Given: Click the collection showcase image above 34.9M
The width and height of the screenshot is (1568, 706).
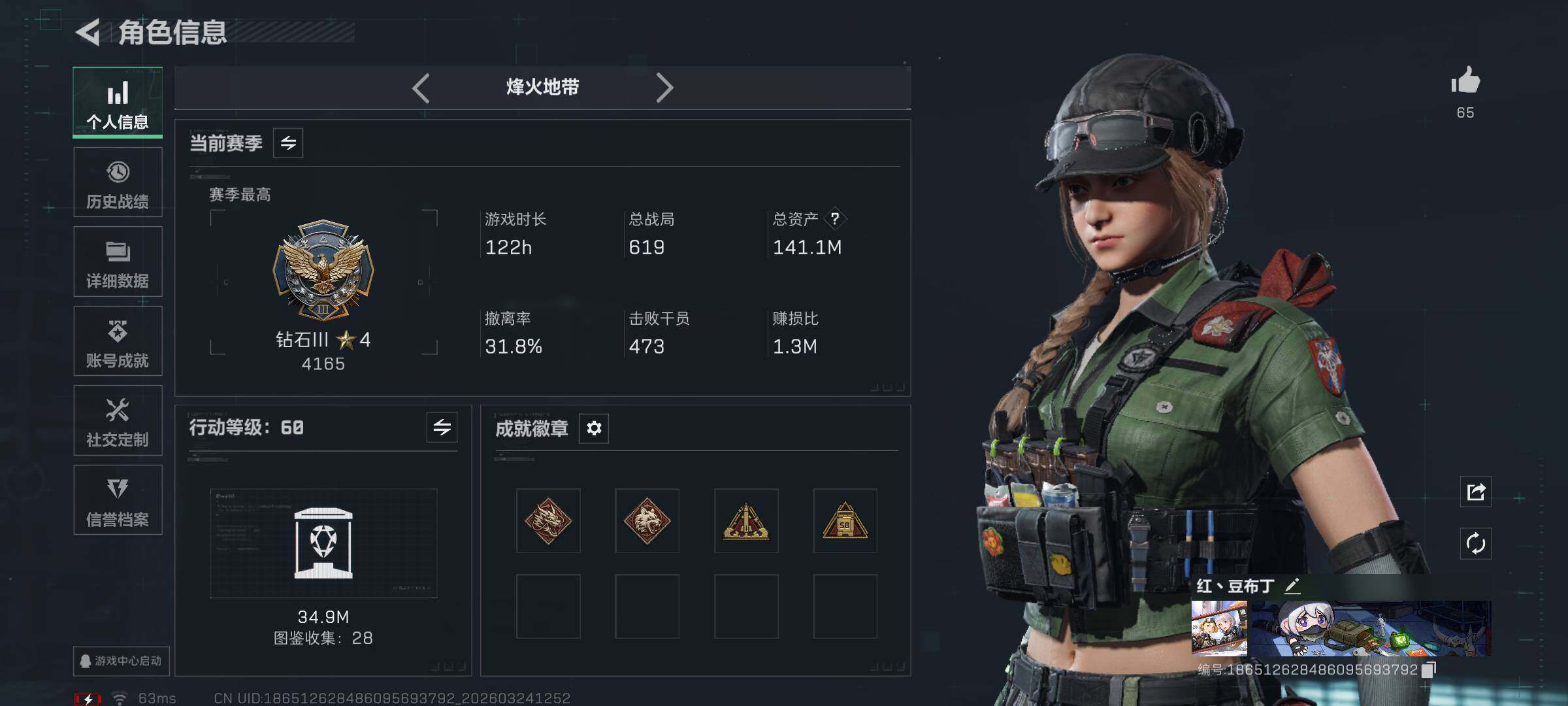Looking at the screenshot, I should 323,543.
